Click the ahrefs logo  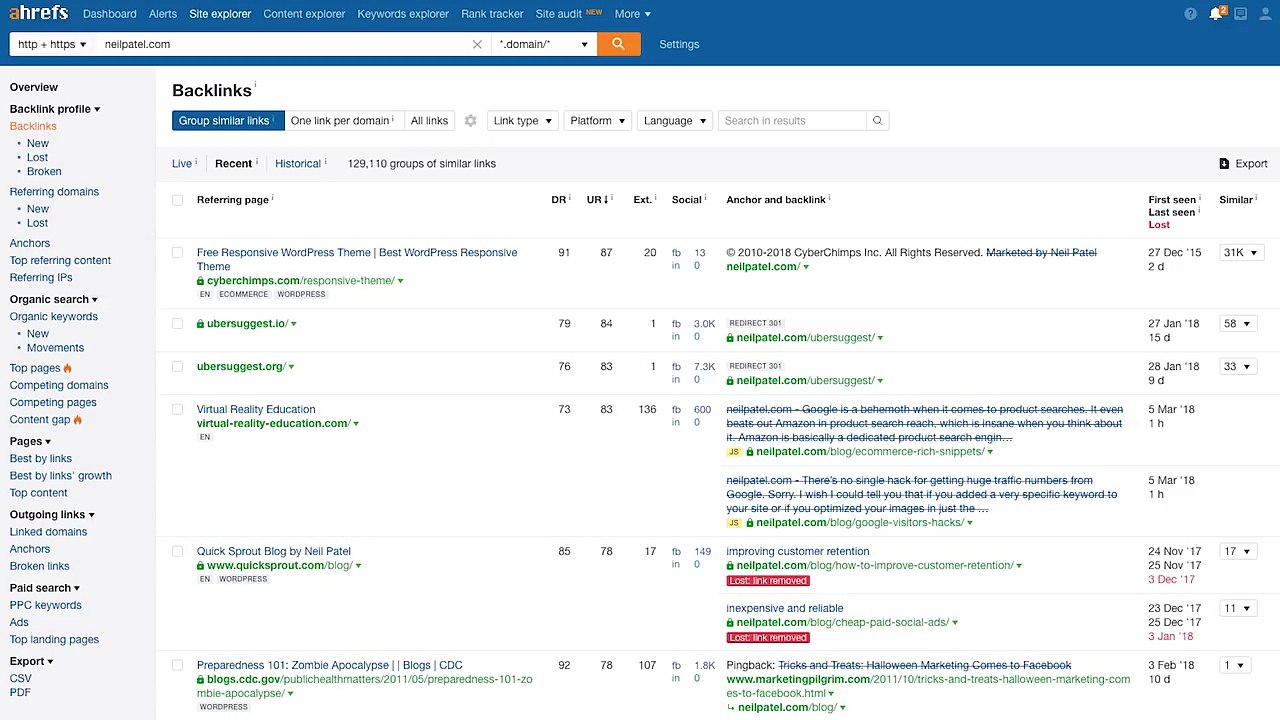[39, 13]
